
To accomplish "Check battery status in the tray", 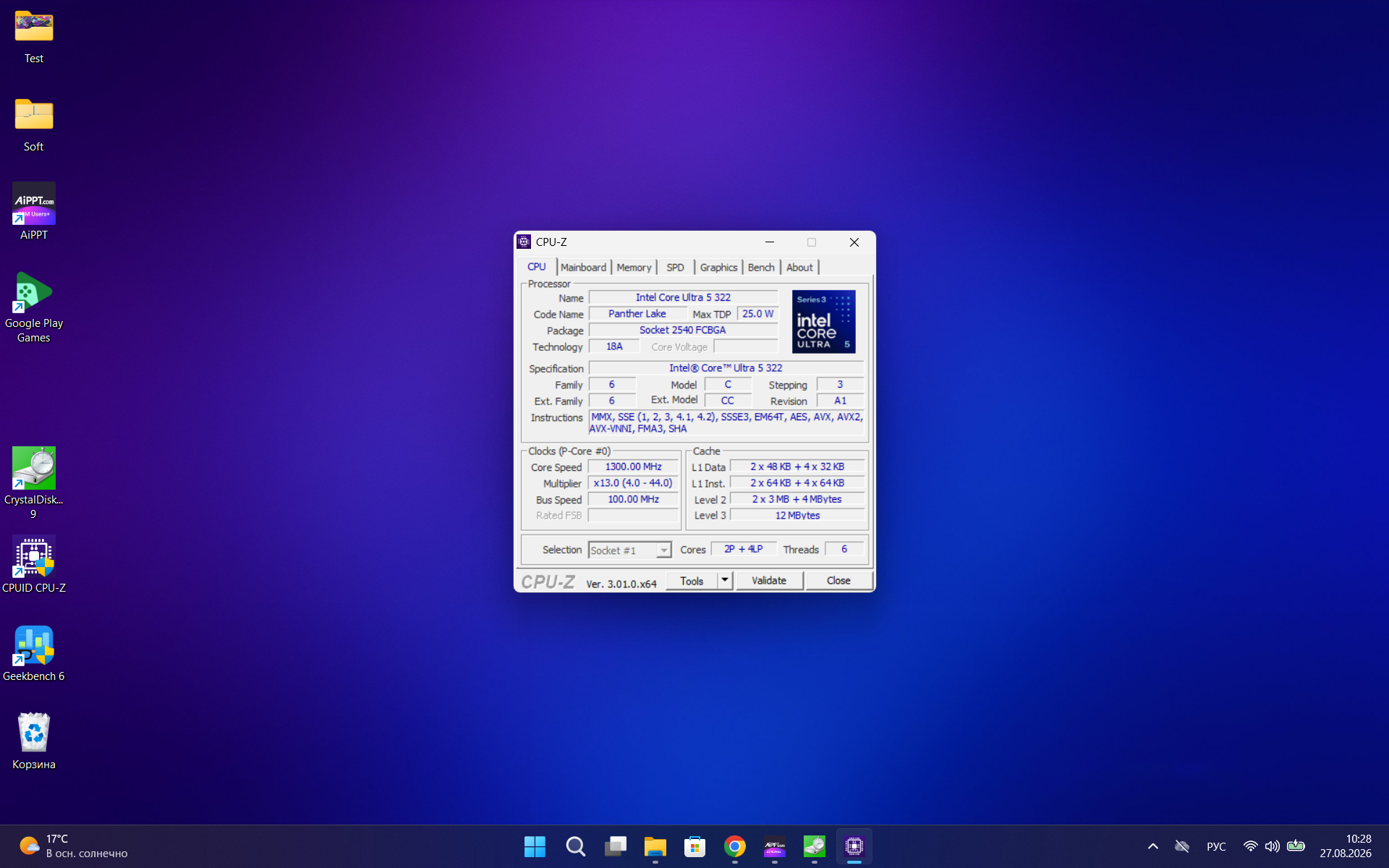I will click(x=1296, y=846).
